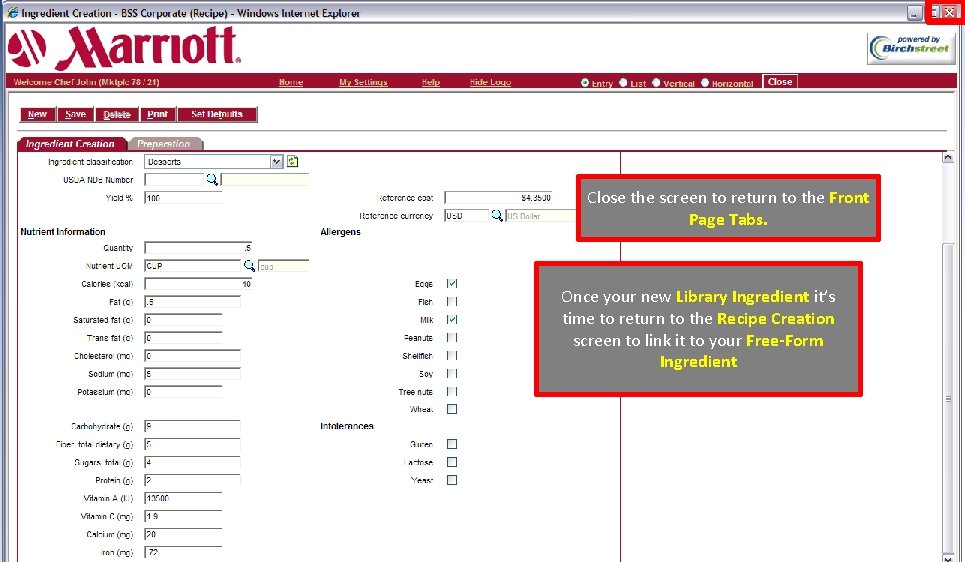Expand the Ingredient classification dropdown
965x562 pixels.
tap(276, 161)
